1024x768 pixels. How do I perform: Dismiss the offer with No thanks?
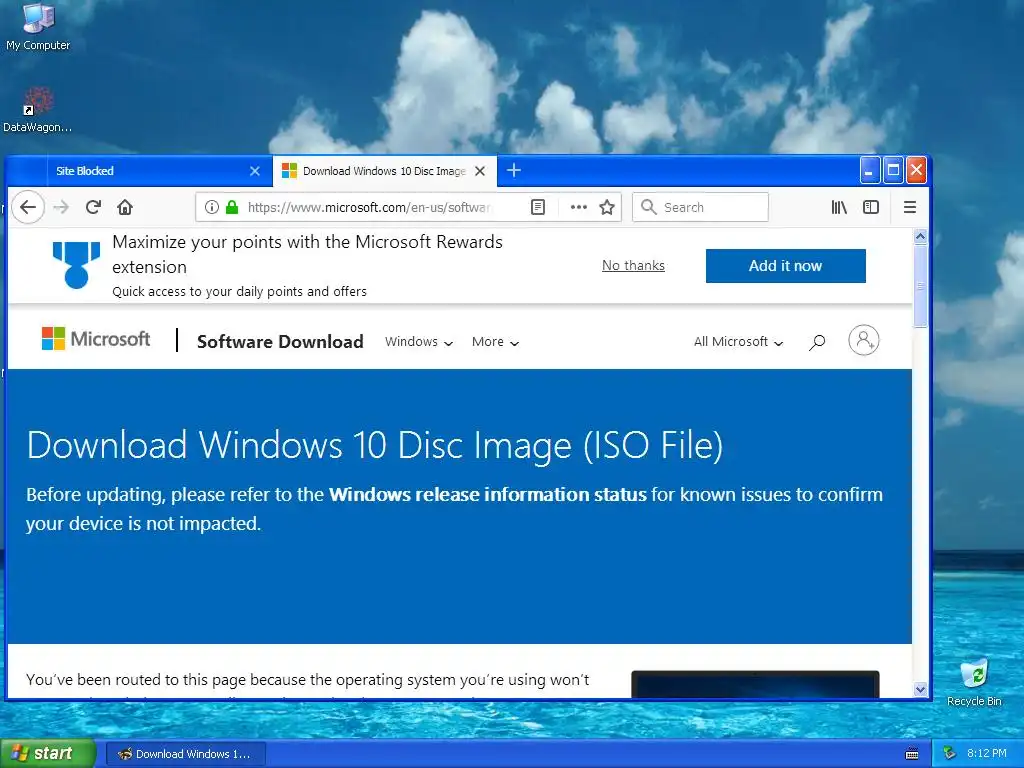633,265
